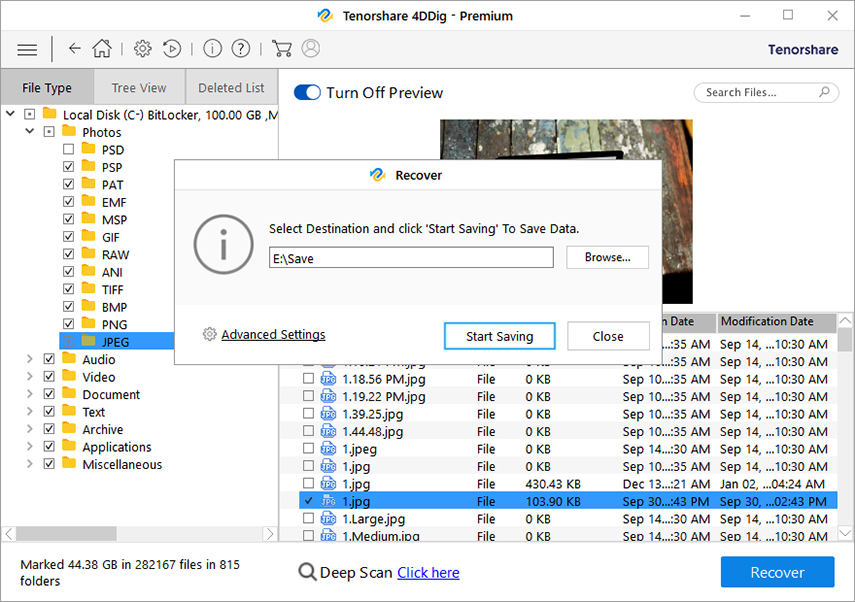Image resolution: width=855 pixels, height=602 pixels.
Task: Uncheck the Miscellaneous category checkbox
Action: coord(49,464)
